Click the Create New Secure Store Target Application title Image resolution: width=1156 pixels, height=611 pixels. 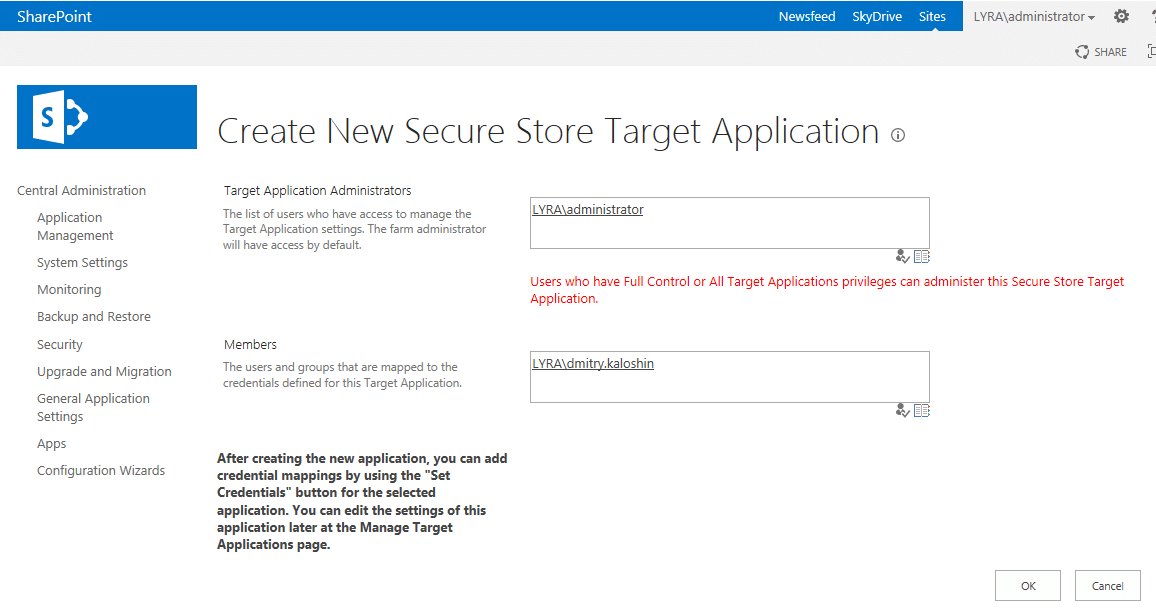point(548,132)
